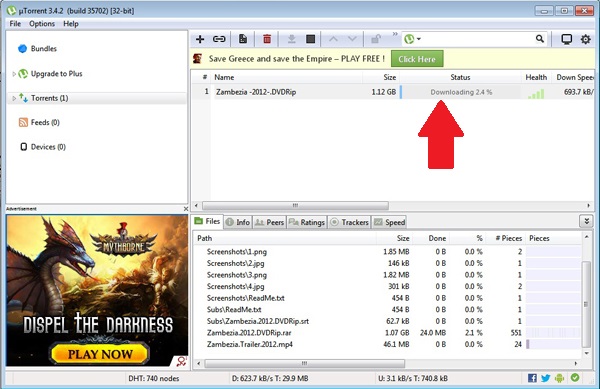The image size is (600, 389).
Task: Switch to the Peers tab
Action: coord(269,222)
